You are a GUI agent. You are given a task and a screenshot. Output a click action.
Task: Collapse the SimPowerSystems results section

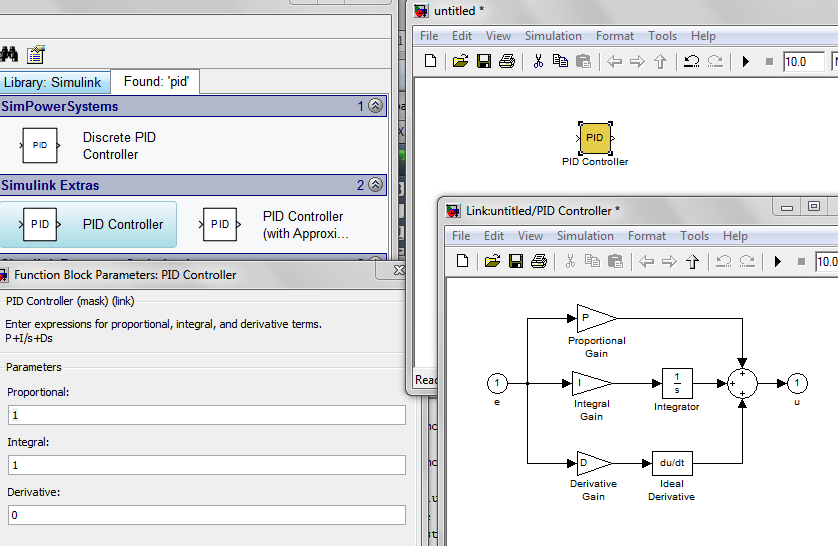coord(376,106)
